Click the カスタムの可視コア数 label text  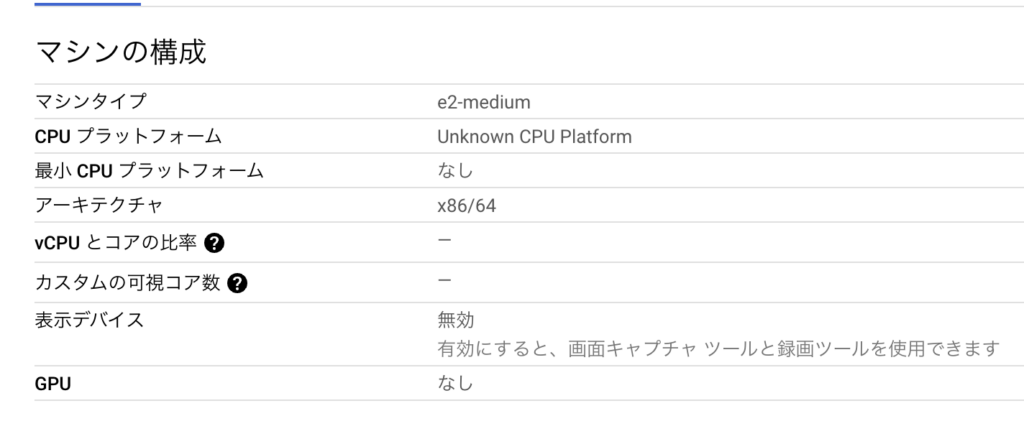pyautogui.click(x=127, y=283)
